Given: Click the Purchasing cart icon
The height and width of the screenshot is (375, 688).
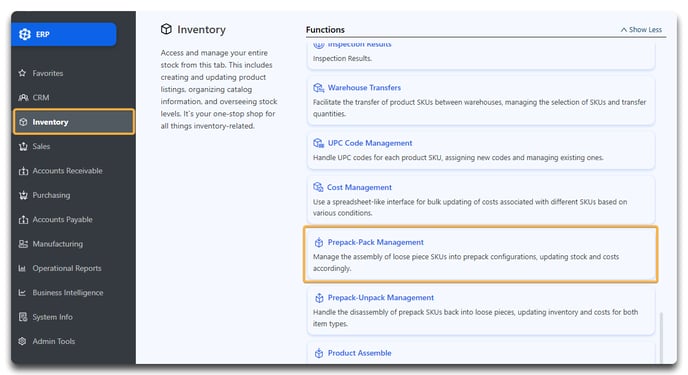Looking at the screenshot, I should 23,195.
